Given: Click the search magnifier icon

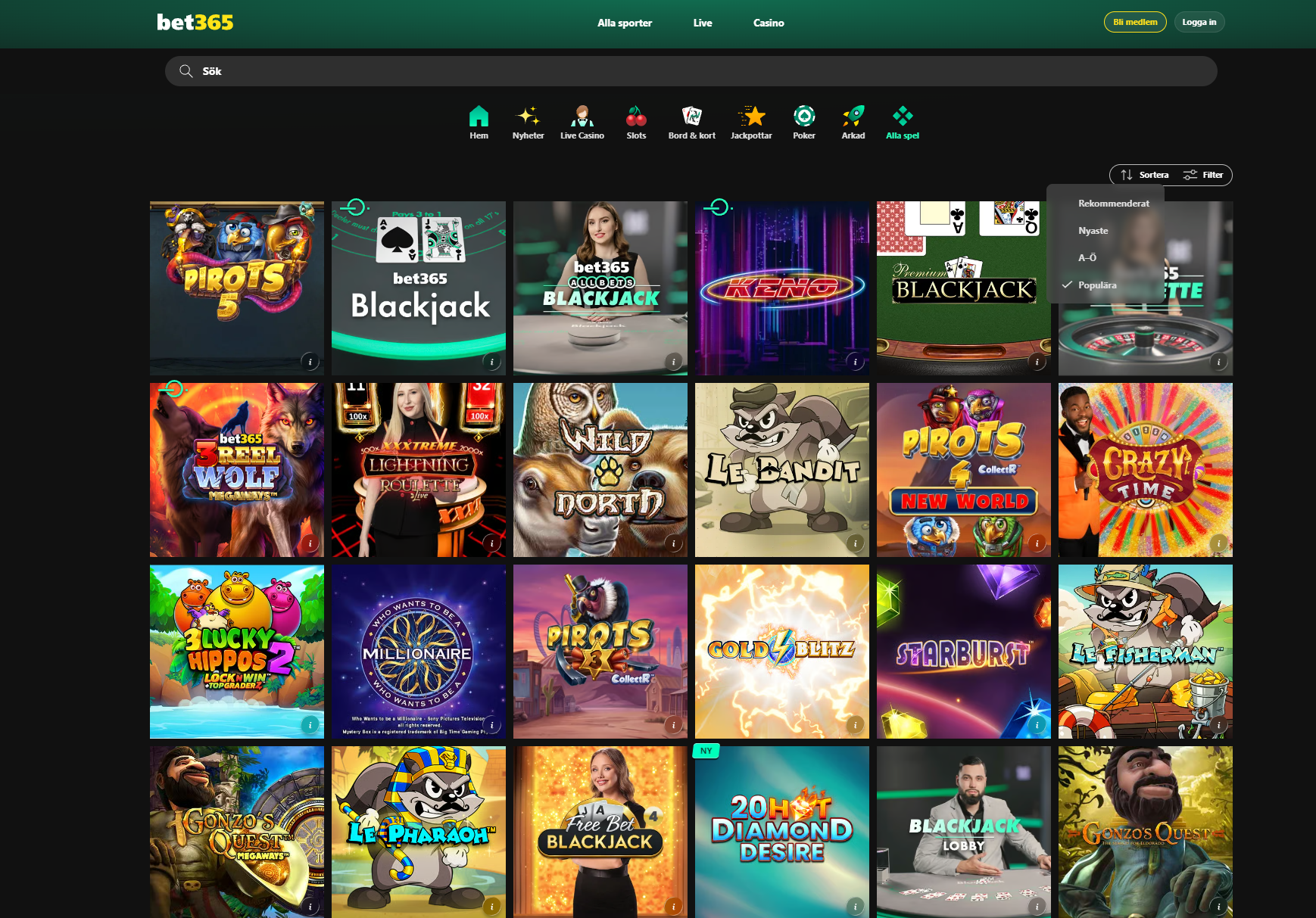Looking at the screenshot, I should pyautogui.click(x=186, y=71).
